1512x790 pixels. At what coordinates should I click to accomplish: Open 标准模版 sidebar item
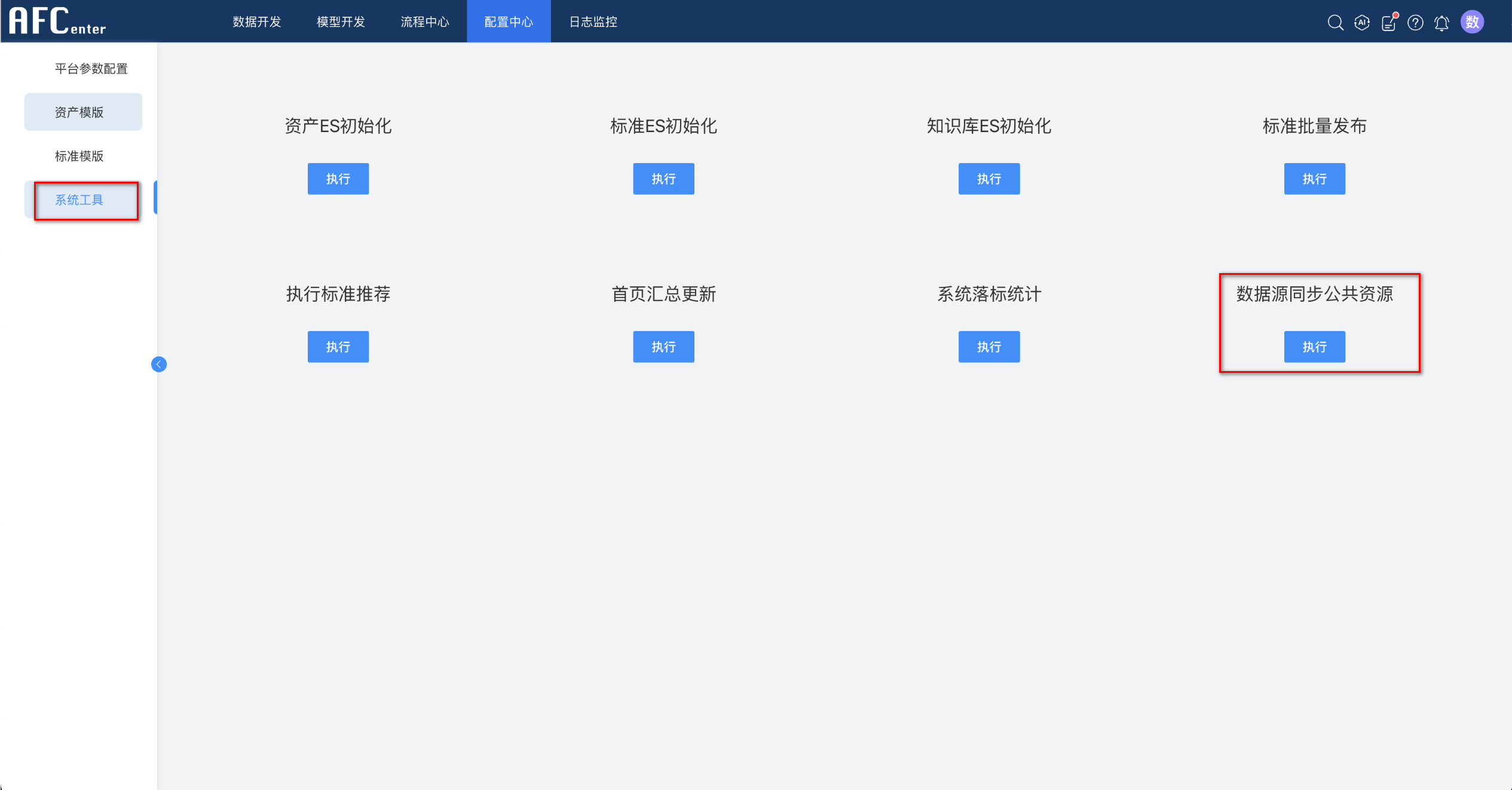pos(79,156)
